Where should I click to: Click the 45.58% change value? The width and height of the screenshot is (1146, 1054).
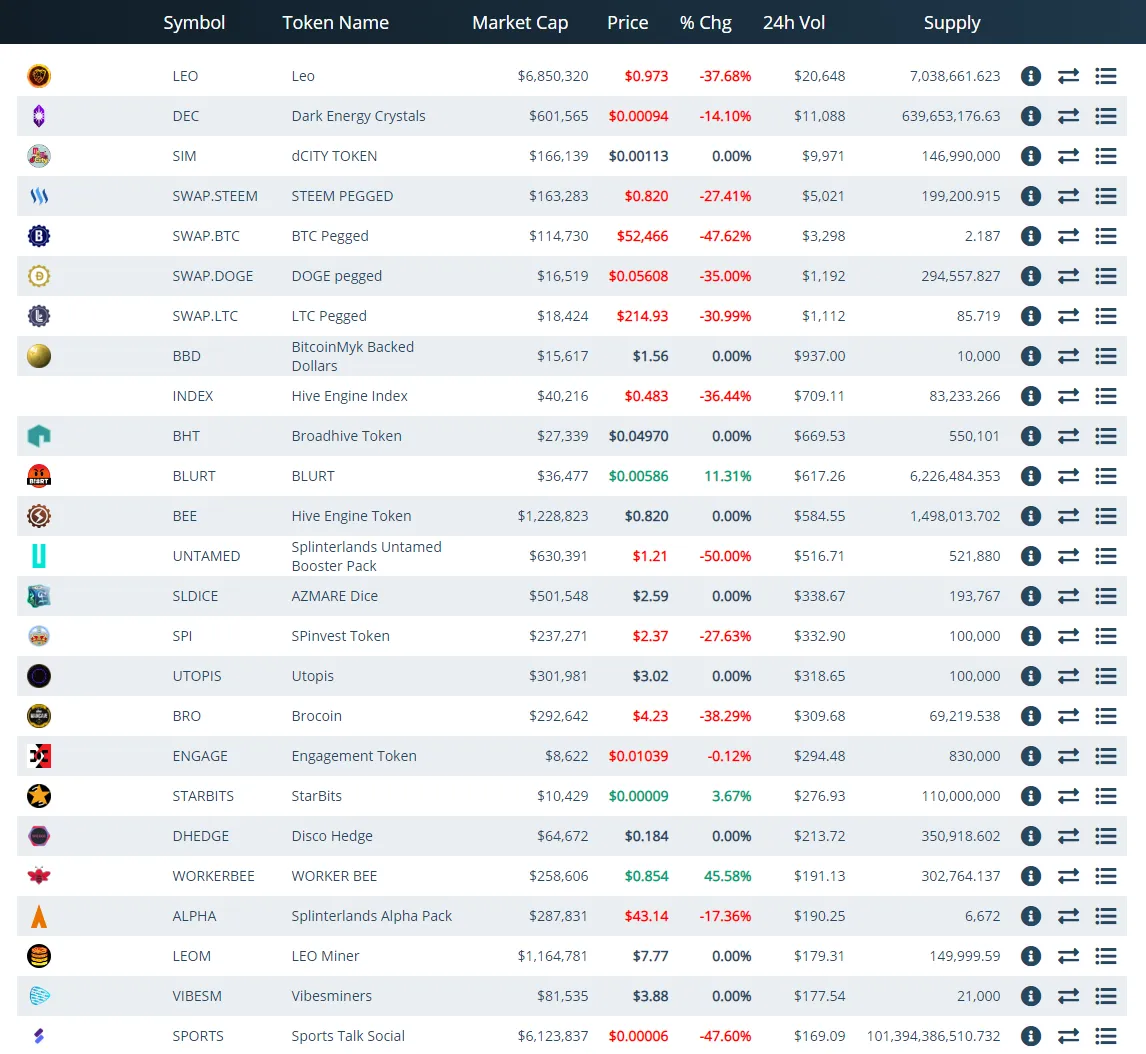[727, 876]
